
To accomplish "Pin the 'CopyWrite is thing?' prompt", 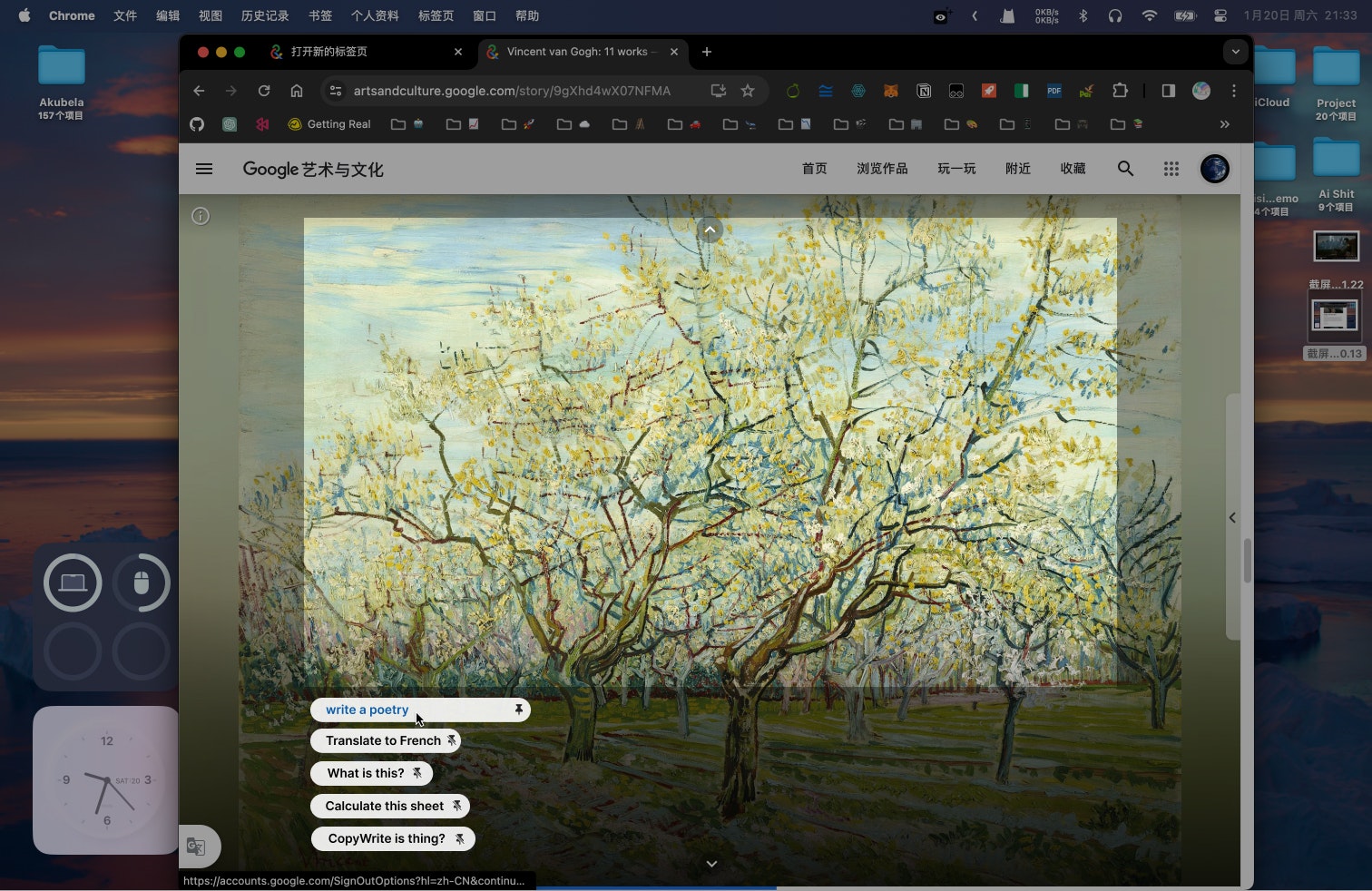I will coord(460,838).
